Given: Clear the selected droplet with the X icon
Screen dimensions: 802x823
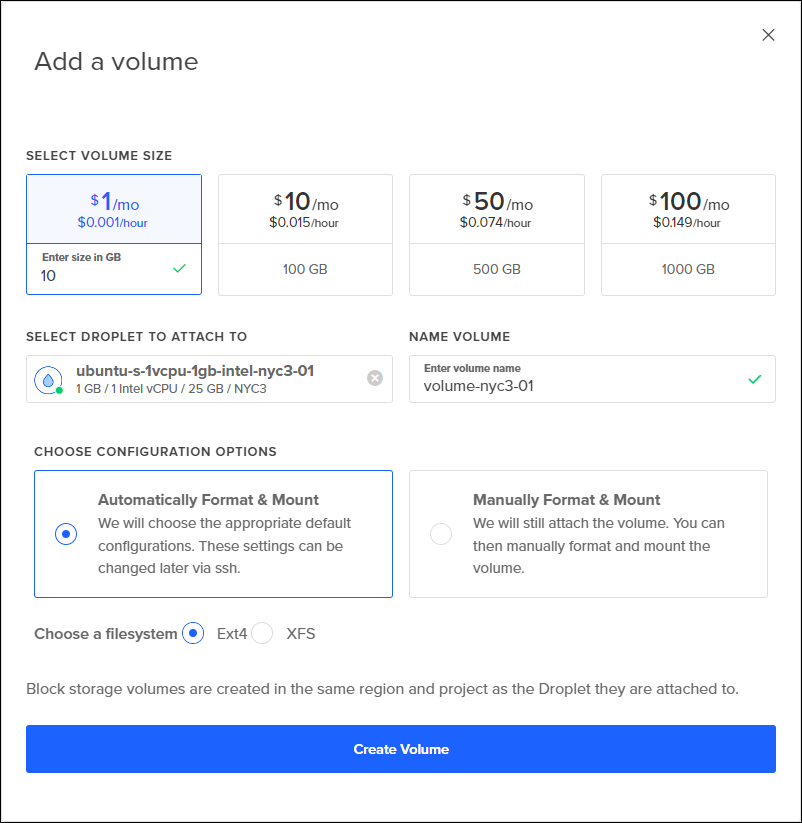Looking at the screenshot, I should click(x=374, y=378).
